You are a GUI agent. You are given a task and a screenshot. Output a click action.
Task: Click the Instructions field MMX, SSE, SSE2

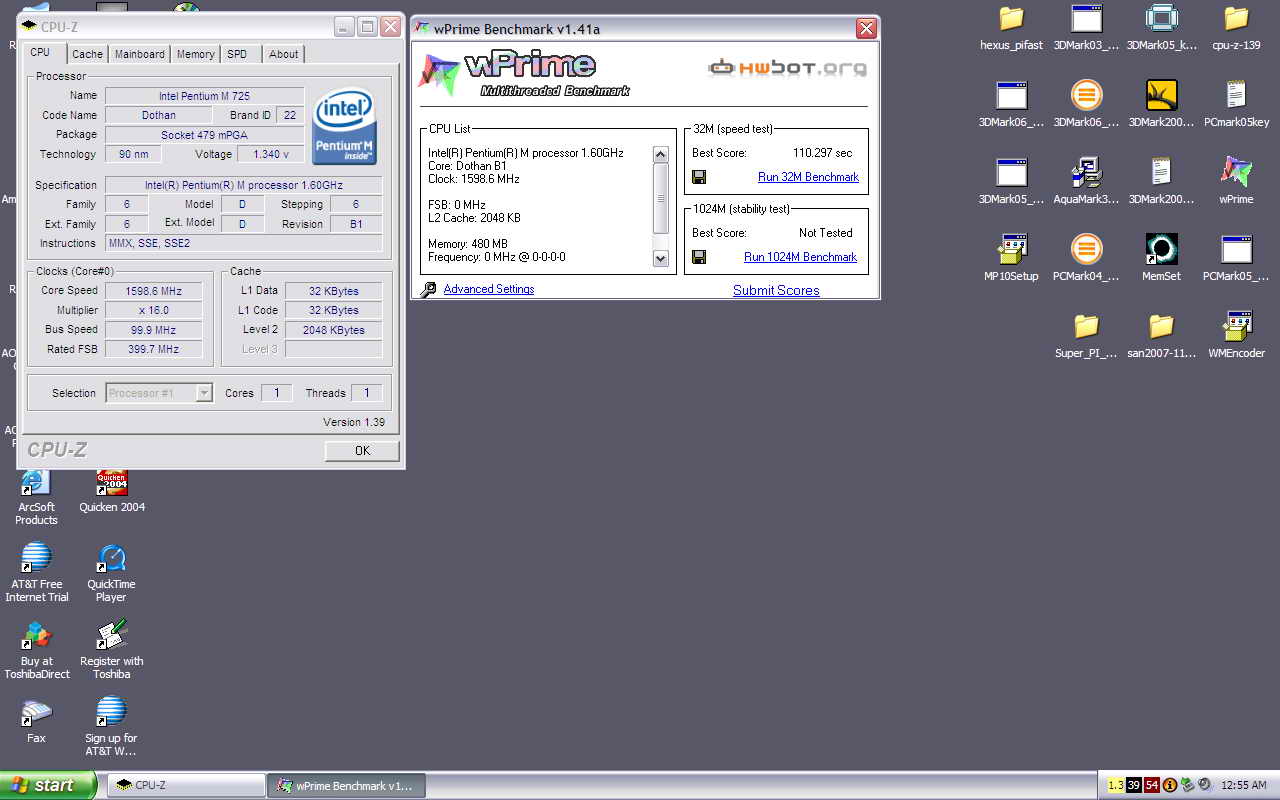tap(243, 243)
